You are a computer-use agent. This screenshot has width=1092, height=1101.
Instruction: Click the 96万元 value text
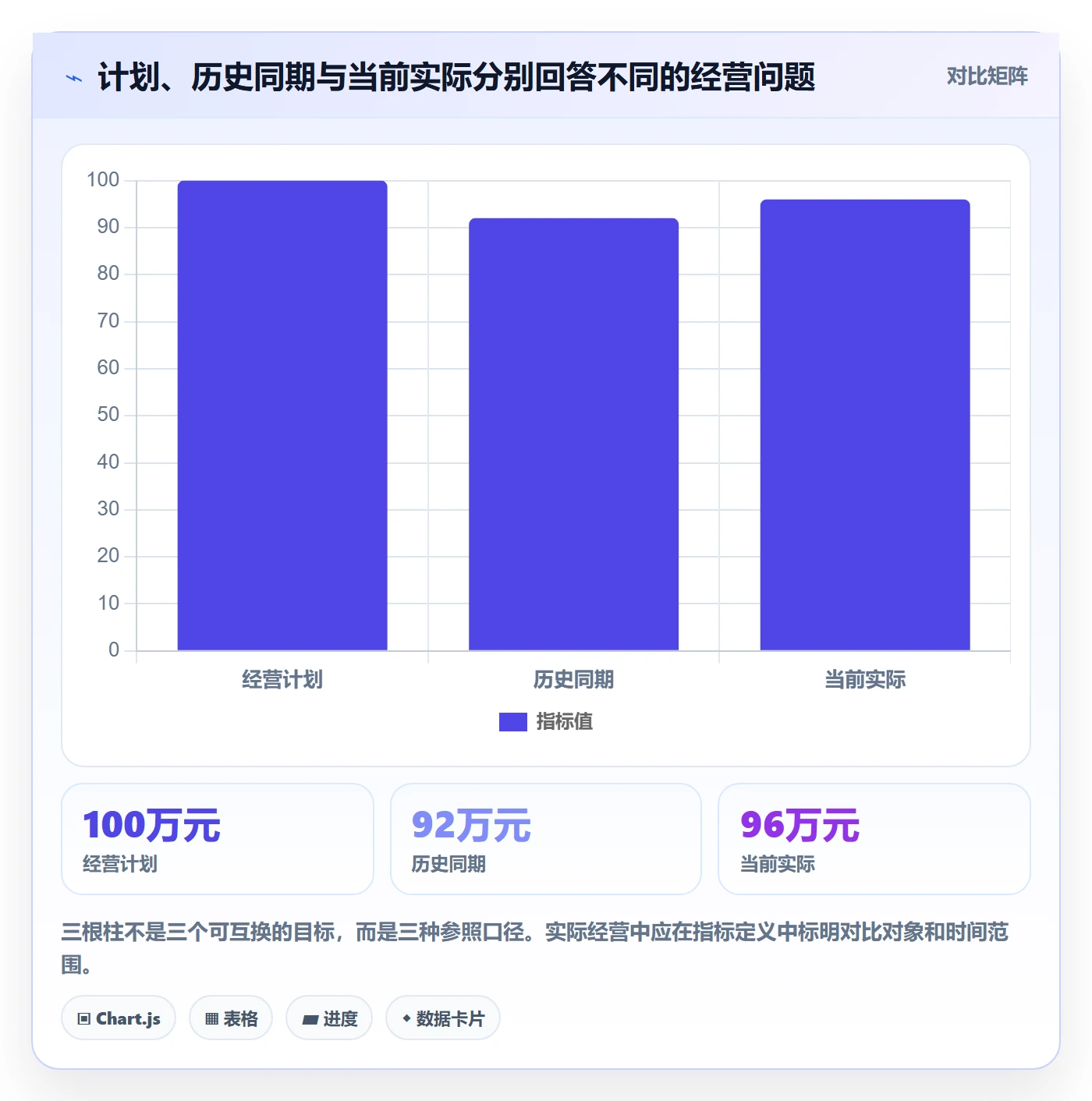799,825
